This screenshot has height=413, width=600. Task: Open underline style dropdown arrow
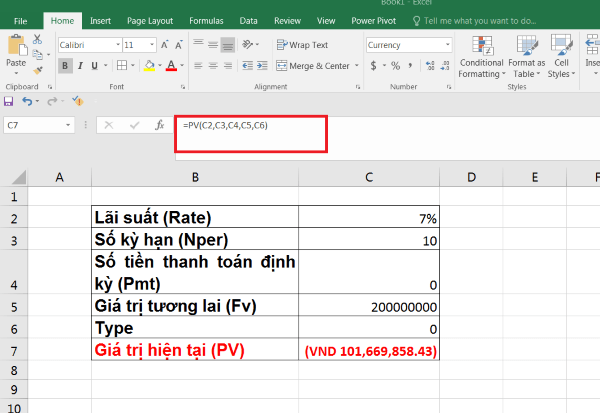pyautogui.click(x=105, y=65)
